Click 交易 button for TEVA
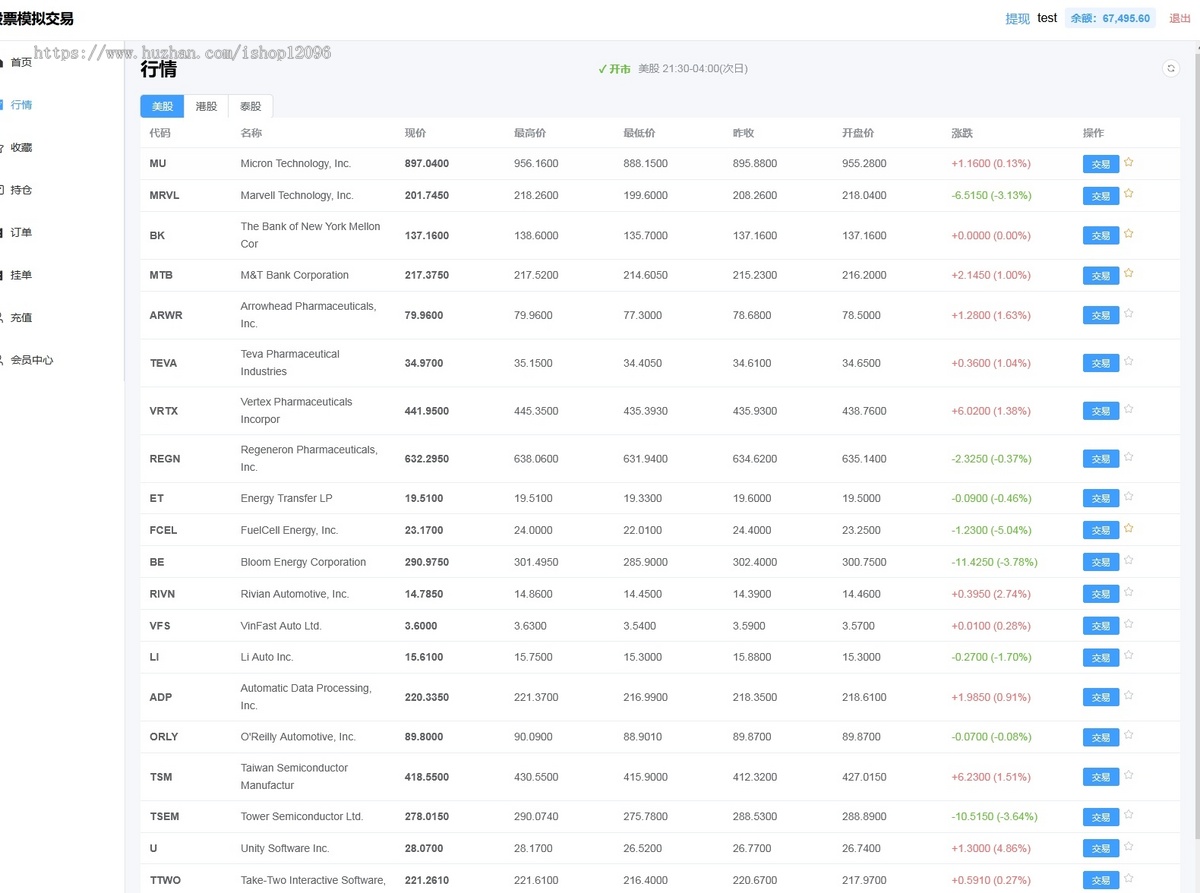The image size is (1200, 893). pyautogui.click(x=1101, y=364)
